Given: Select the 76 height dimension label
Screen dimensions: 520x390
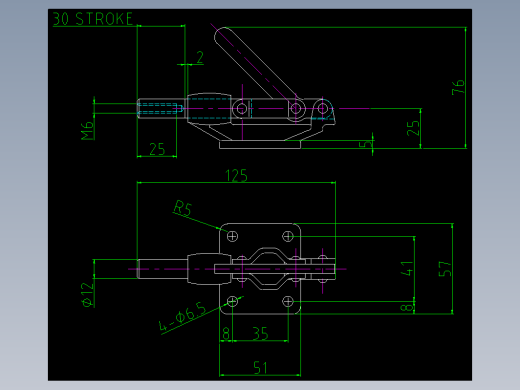Looking at the screenshot, I should pos(458,87).
